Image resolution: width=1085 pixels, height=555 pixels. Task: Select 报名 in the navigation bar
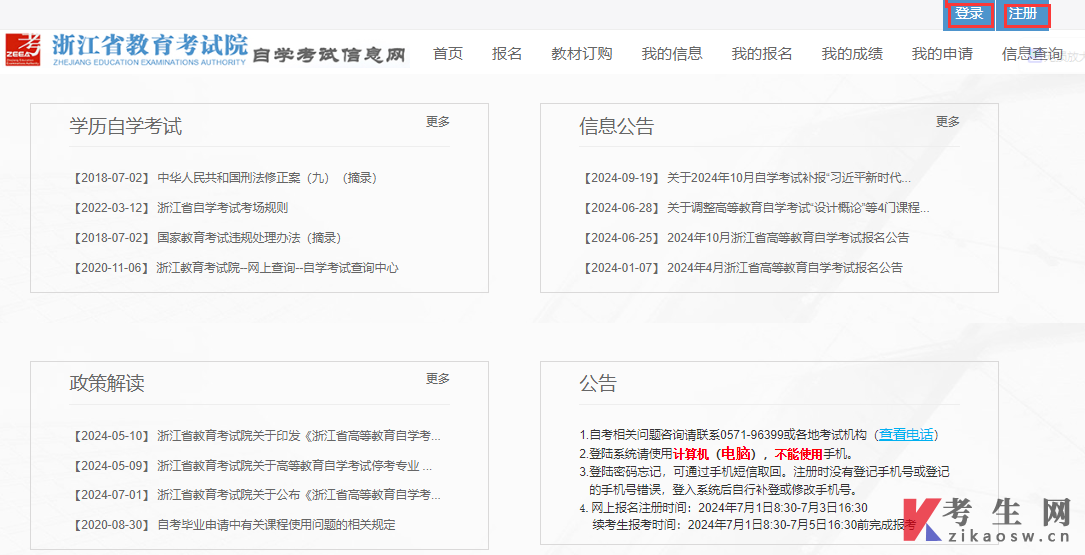click(x=507, y=54)
